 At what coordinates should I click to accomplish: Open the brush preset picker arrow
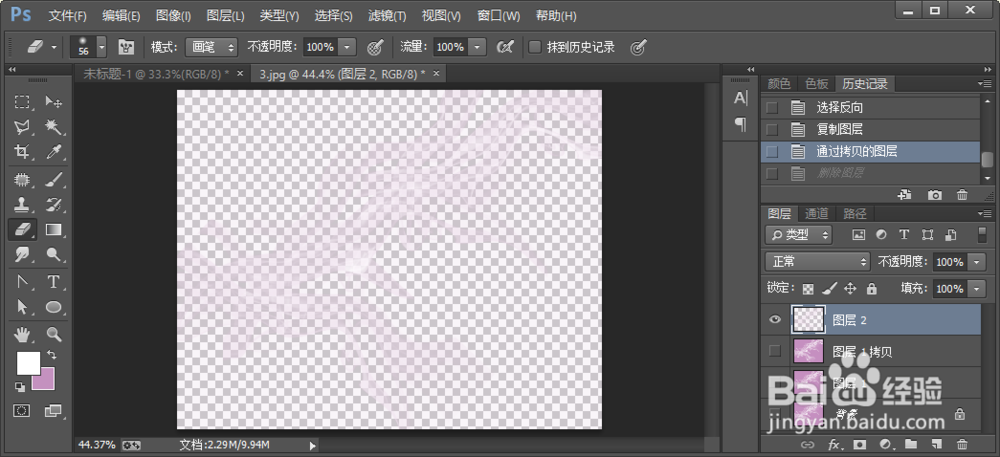point(101,47)
